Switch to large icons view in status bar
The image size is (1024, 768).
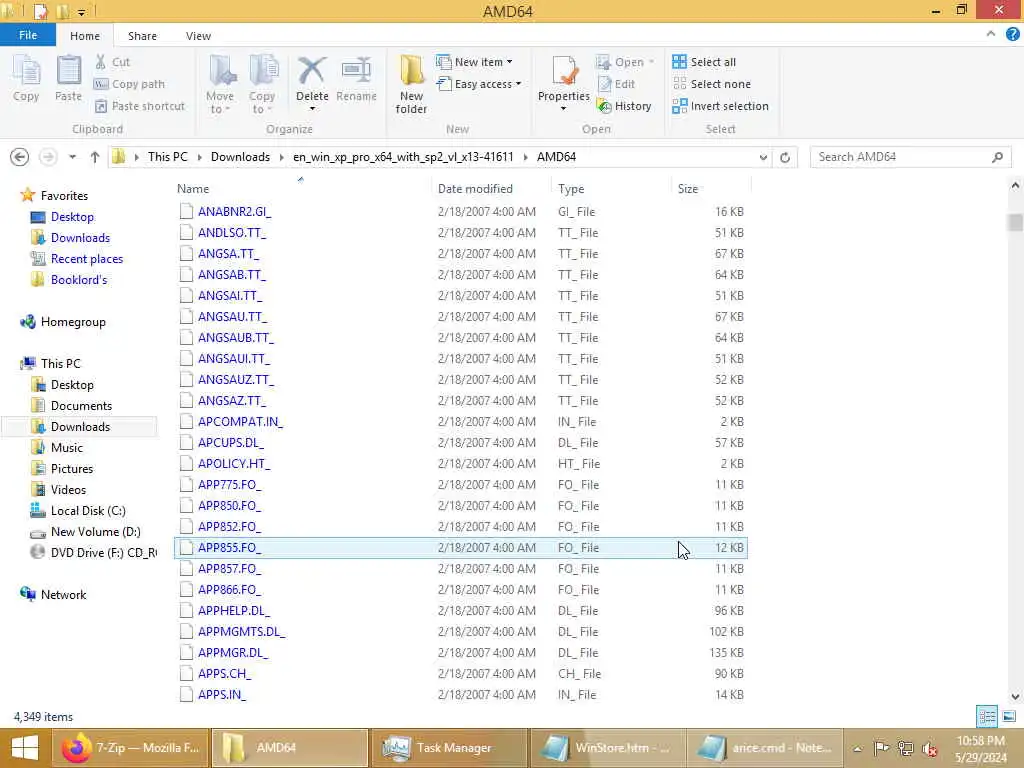coord(1009,716)
